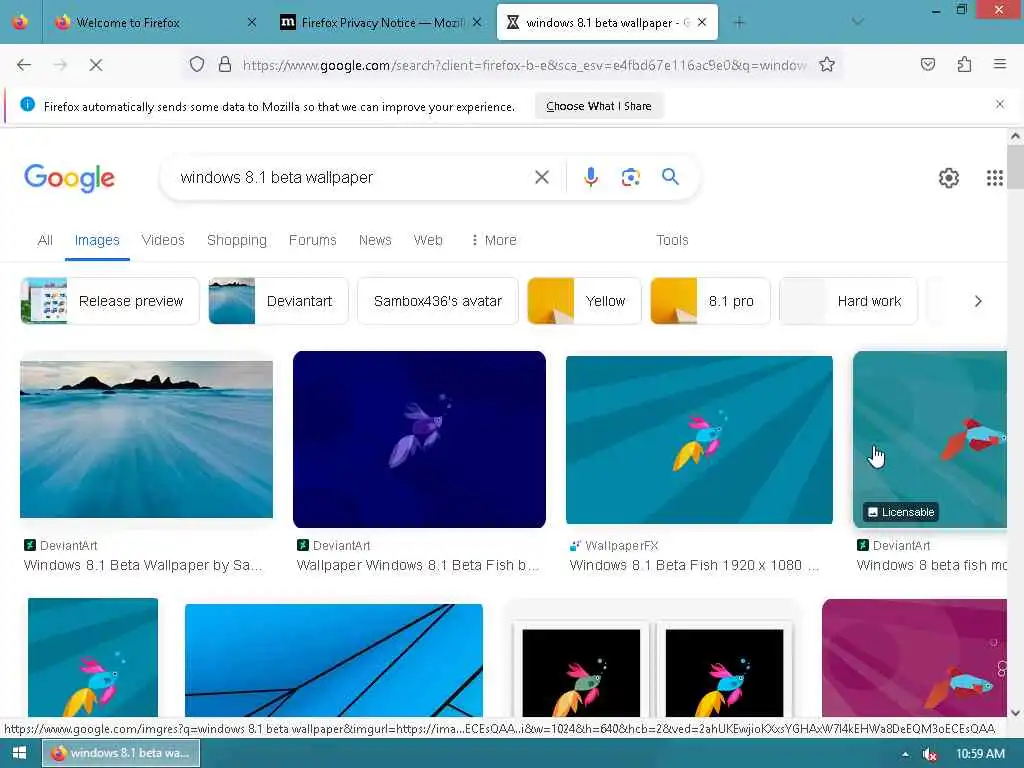Open a new tab with the plus button
1024x768 pixels.
coord(739,23)
